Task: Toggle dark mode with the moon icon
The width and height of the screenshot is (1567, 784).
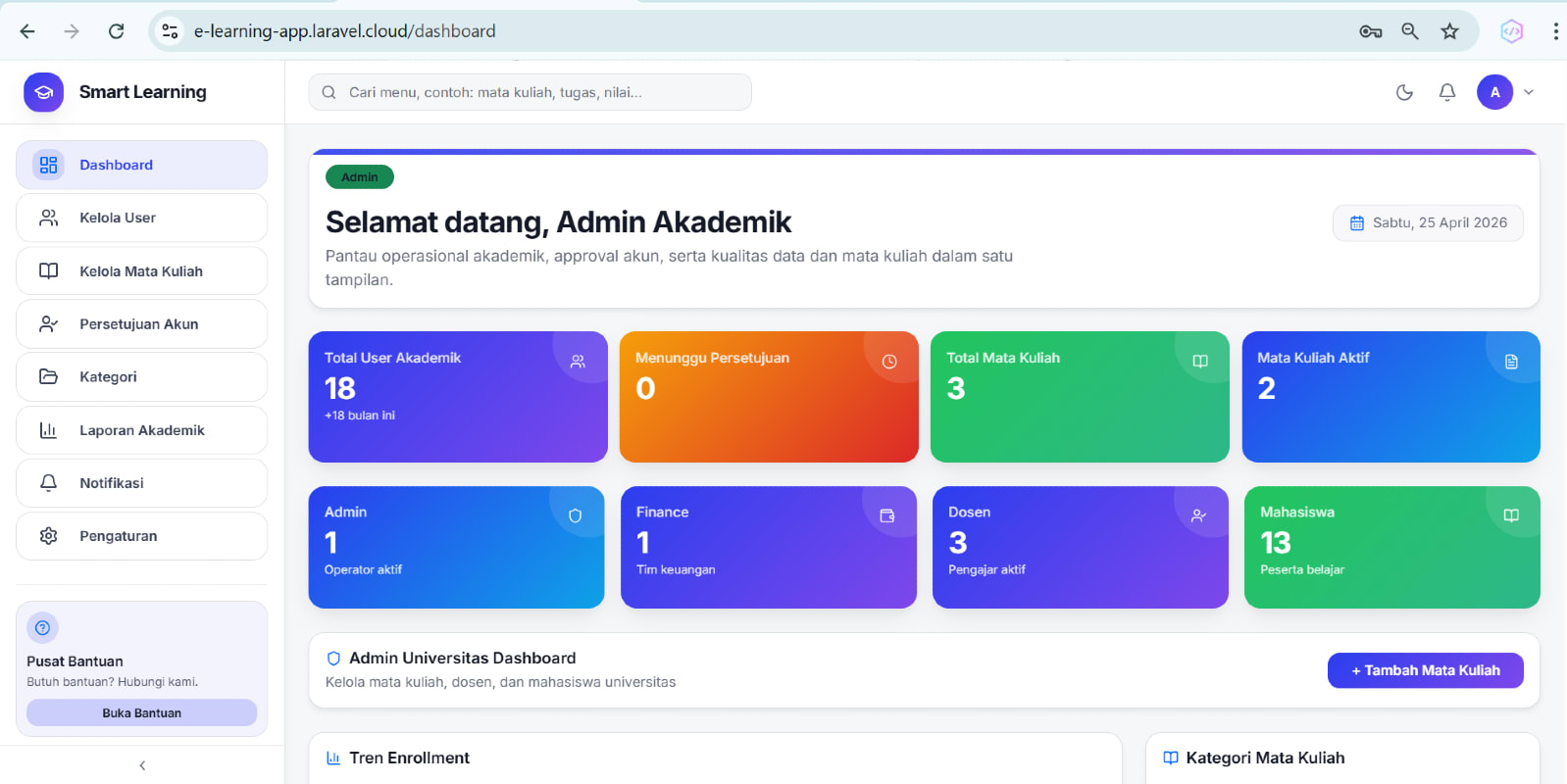Action: tap(1404, 92)
